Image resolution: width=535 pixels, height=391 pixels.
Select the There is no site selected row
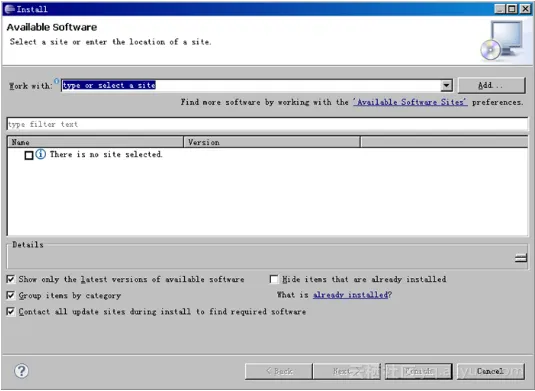(x=268, y=155)
